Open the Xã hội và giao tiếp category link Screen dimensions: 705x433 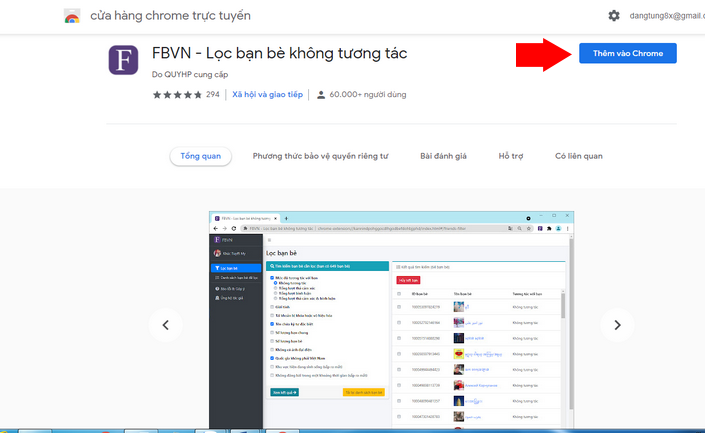[x=268, y=94]
